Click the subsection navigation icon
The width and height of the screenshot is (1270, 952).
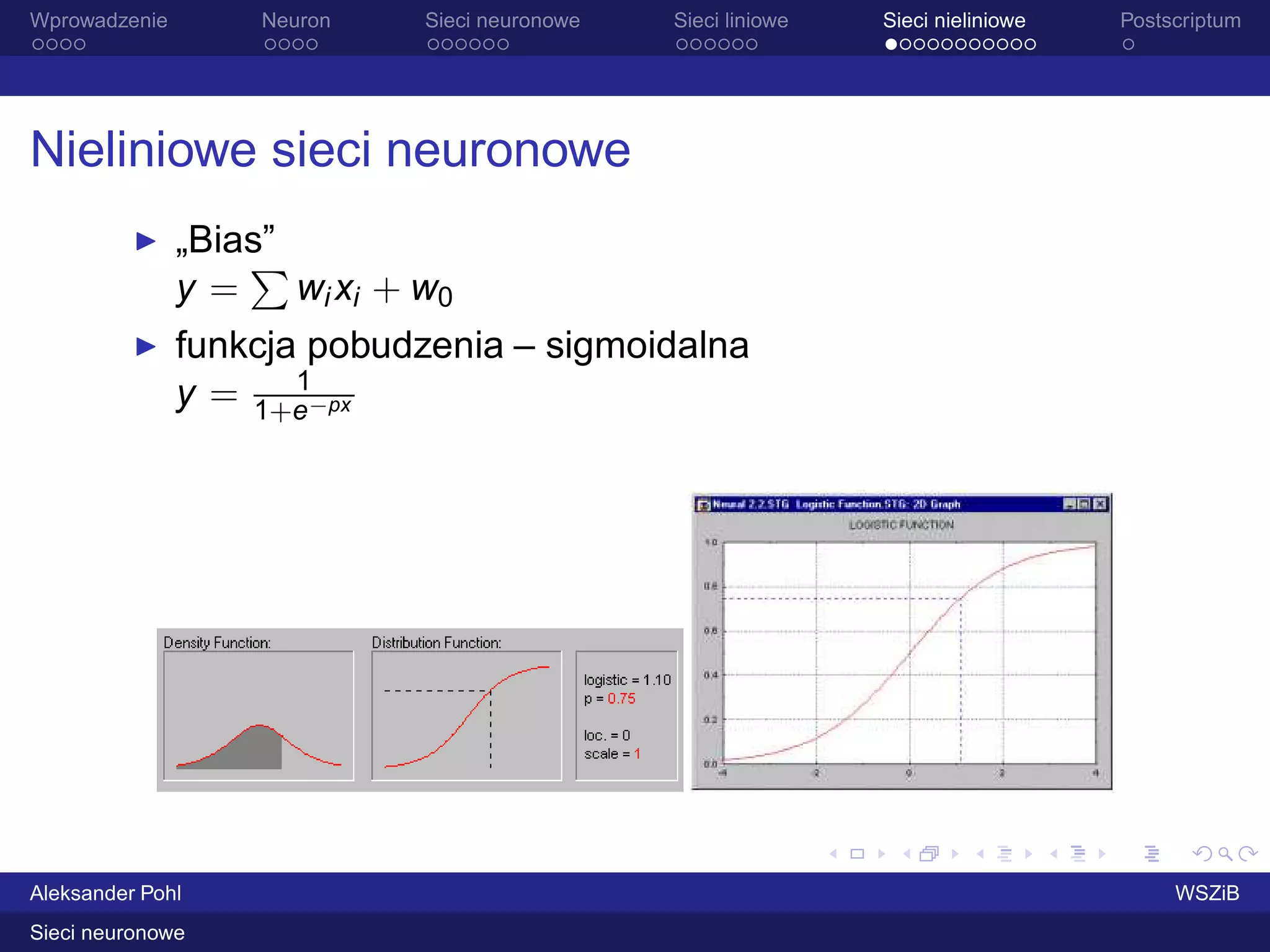[x=1005, y=854]
